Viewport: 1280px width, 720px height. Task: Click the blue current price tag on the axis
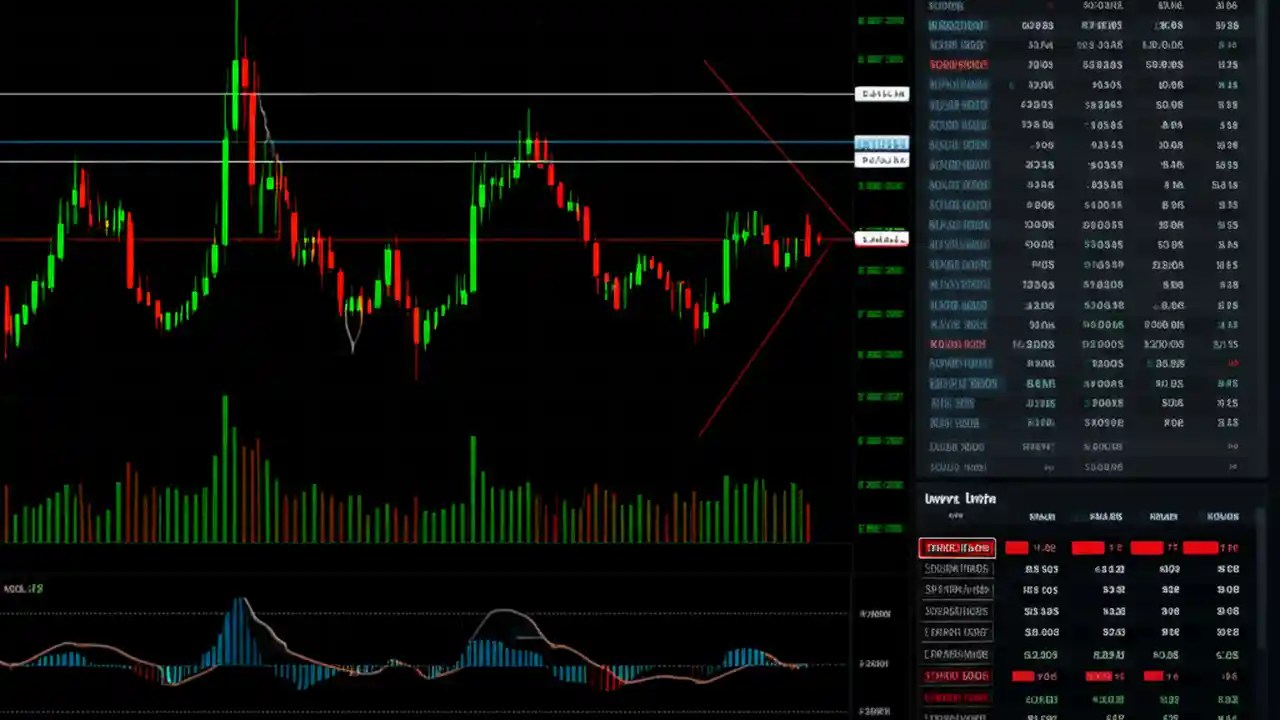tap(881, 144)
